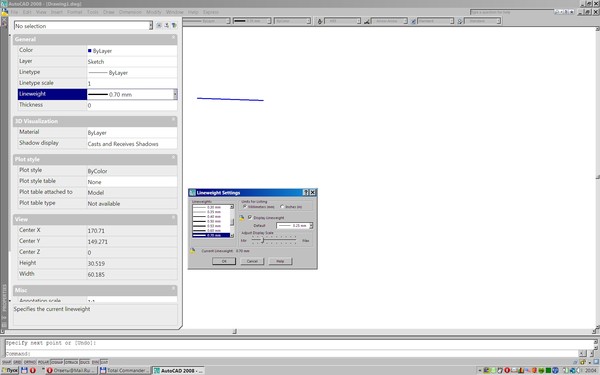Click OK in Lineweight Settings dialog
Viewport: 600px width, 375px height.
click(x=224, y=261)
